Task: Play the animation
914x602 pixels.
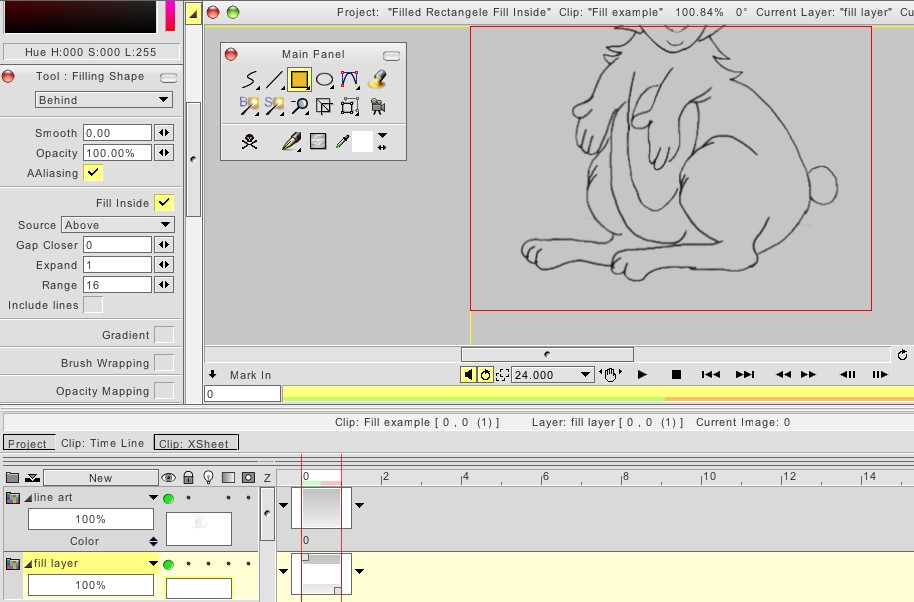Action: (642, 375)
